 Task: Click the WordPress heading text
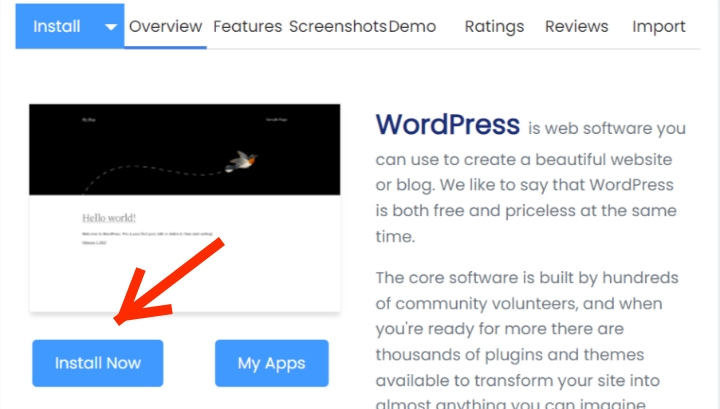448,124
